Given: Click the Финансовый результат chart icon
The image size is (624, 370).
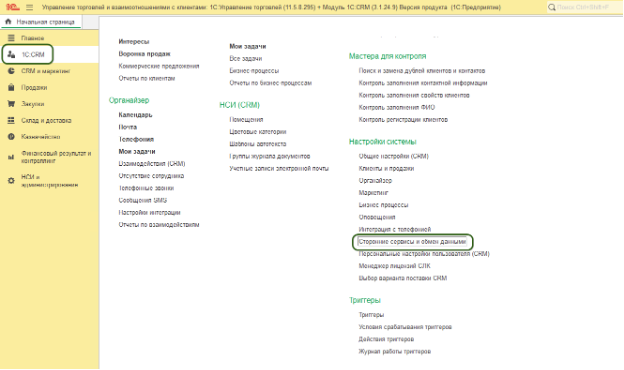Looking at the screenshot, I should coord(11,157).
